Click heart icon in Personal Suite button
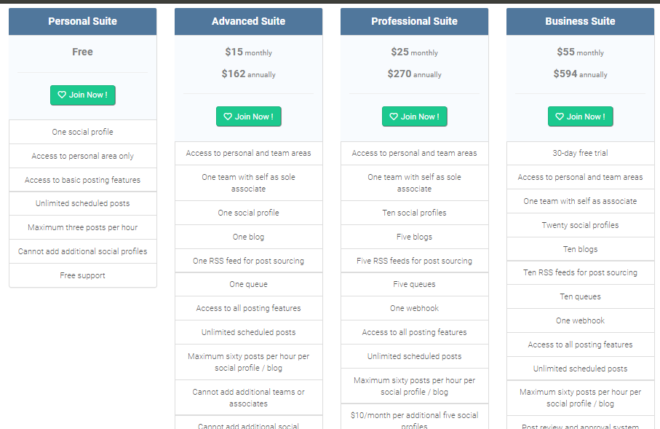660x429 pixels. click(x=62, y=95)
